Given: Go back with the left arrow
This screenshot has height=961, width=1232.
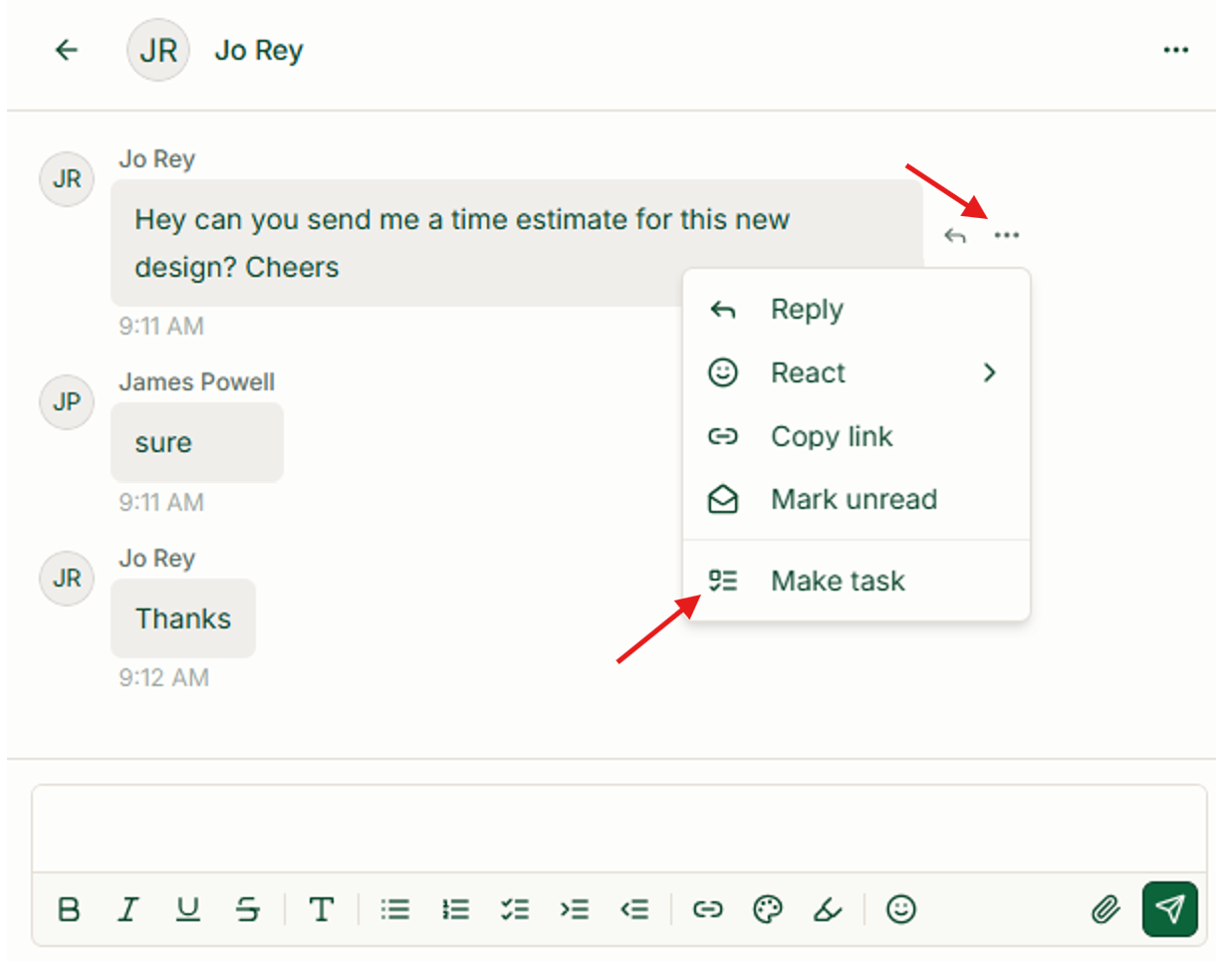Looking at the screenshot, I should (67, 50).
